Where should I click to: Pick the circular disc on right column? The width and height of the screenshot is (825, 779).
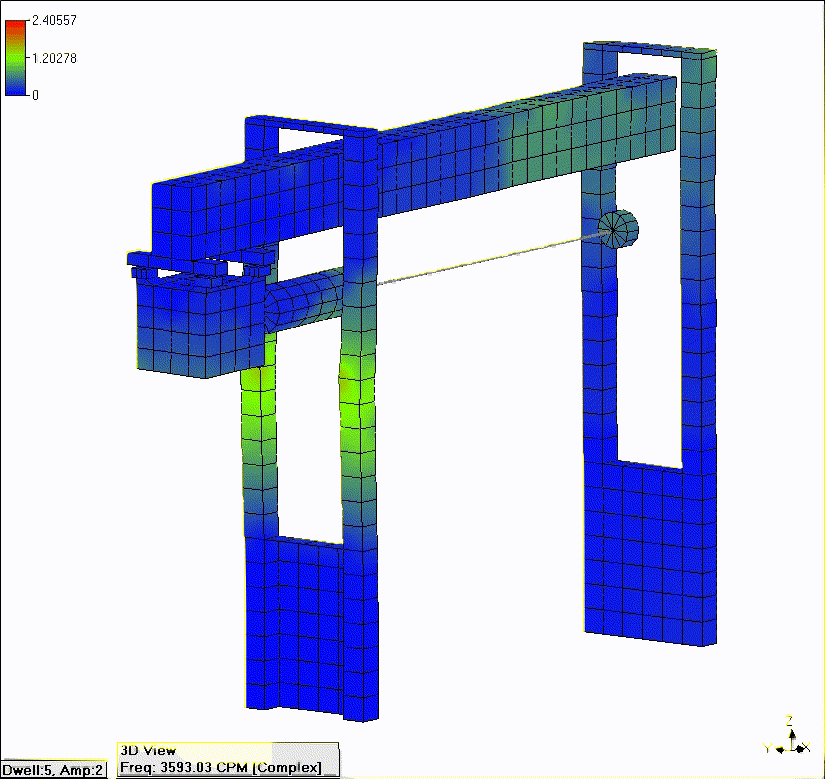(x=616, y=229)
